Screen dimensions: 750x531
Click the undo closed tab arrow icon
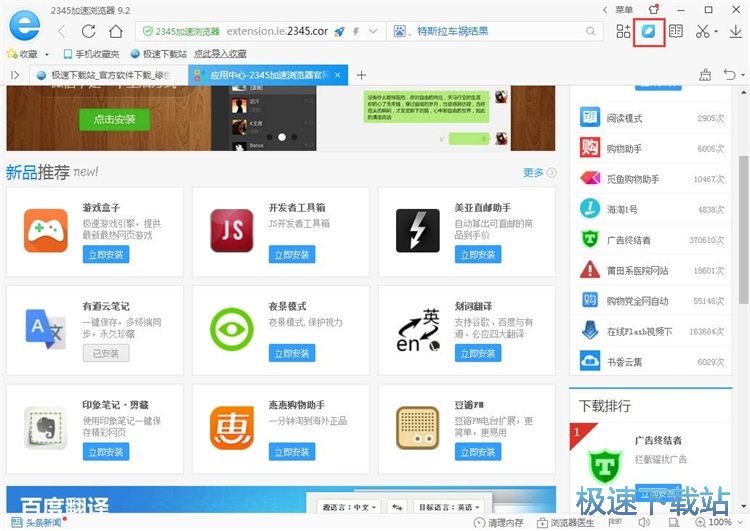(x=729, y=75)
